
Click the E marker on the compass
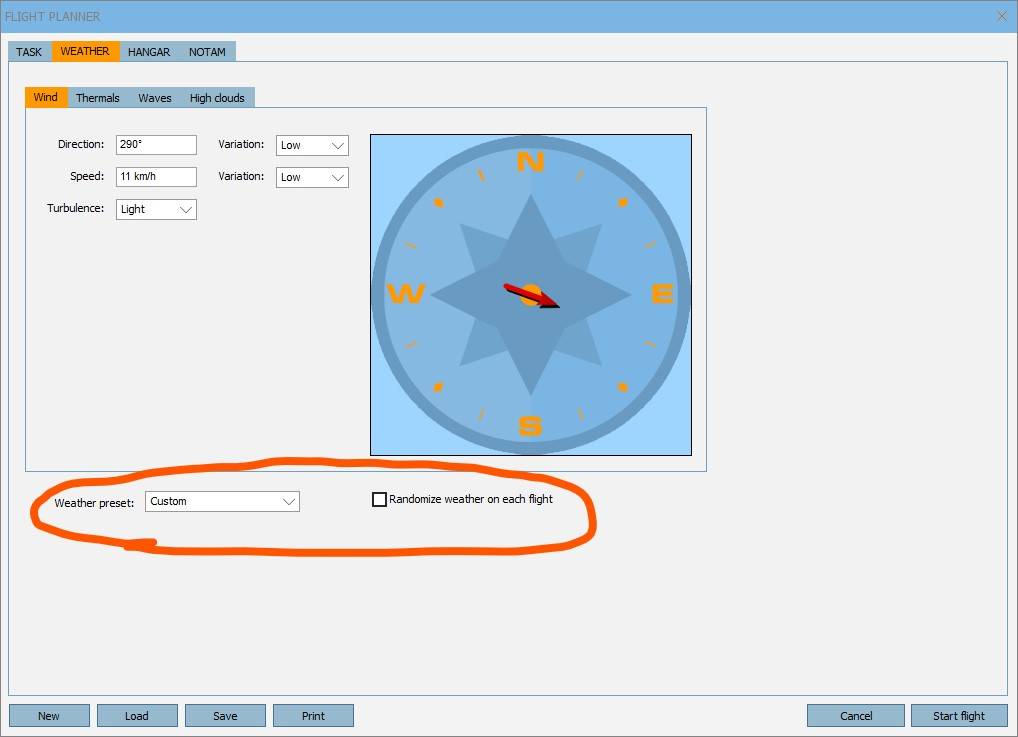pos(662,294)
